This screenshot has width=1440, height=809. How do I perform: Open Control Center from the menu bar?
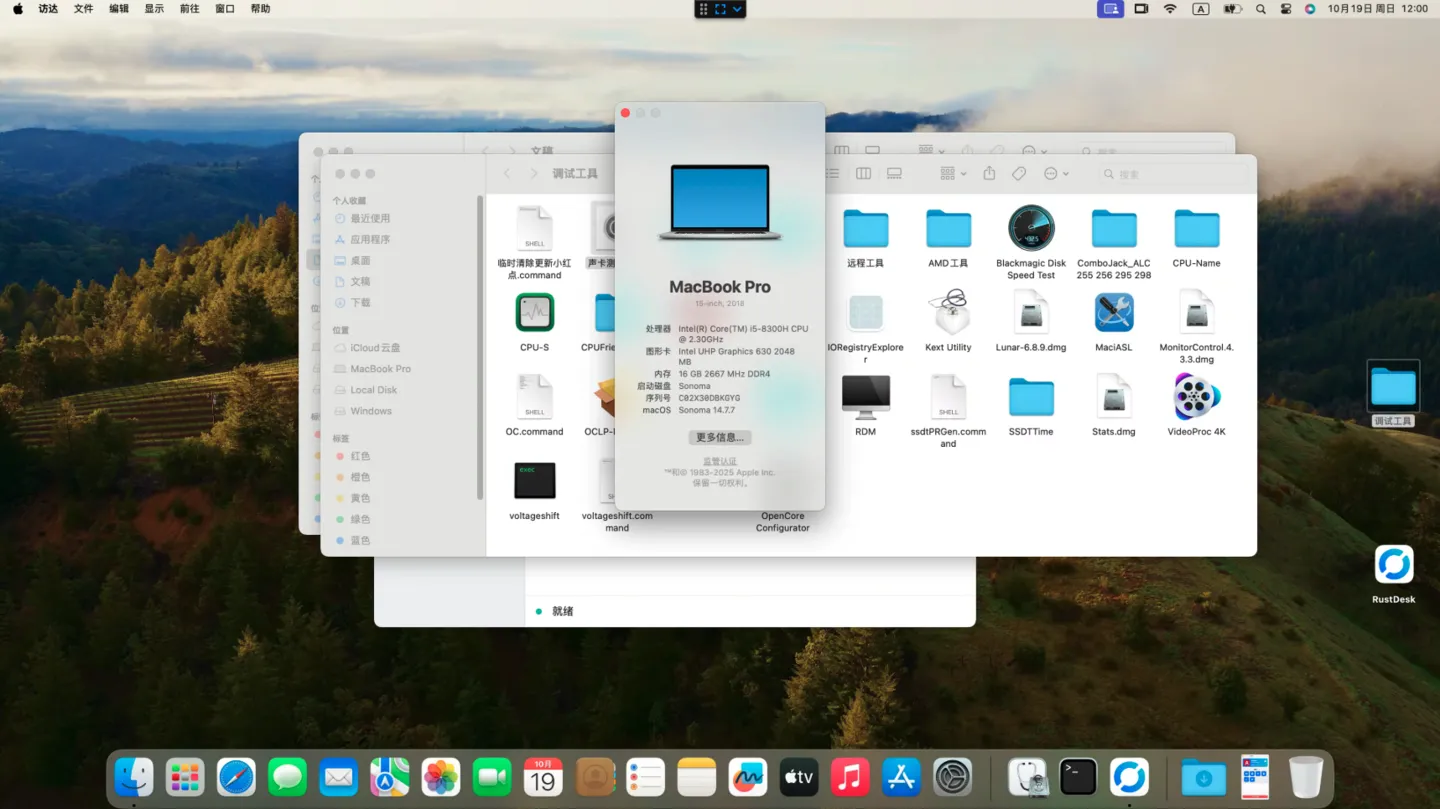point(1286,9)
